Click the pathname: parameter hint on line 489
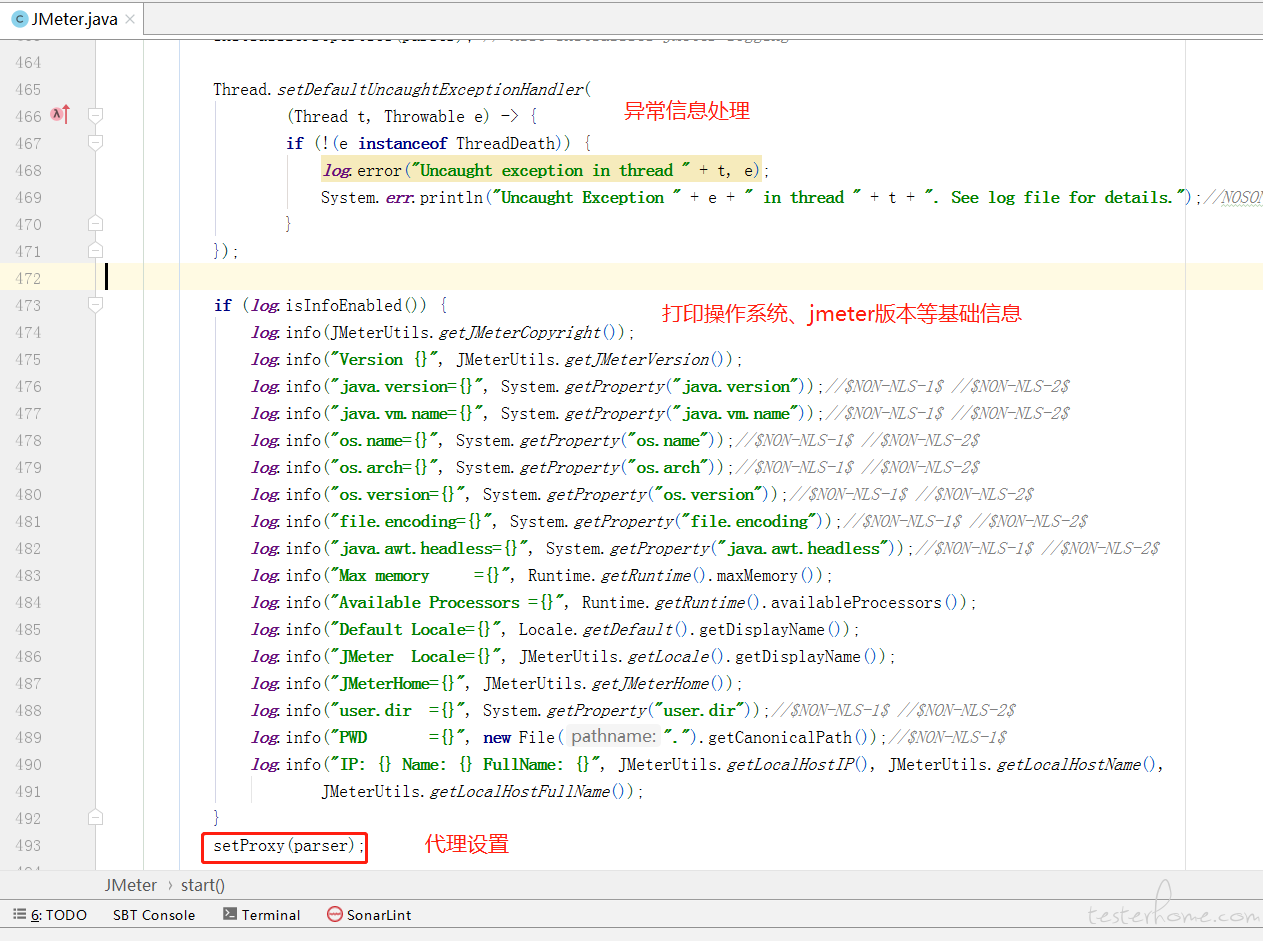Screen dimensions: 1263x941 612,737
